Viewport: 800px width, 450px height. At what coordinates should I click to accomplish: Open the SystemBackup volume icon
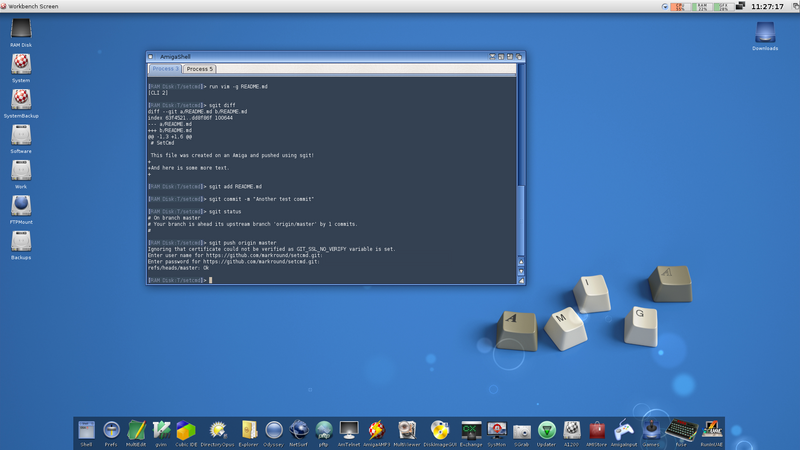(x=21, y=100)
